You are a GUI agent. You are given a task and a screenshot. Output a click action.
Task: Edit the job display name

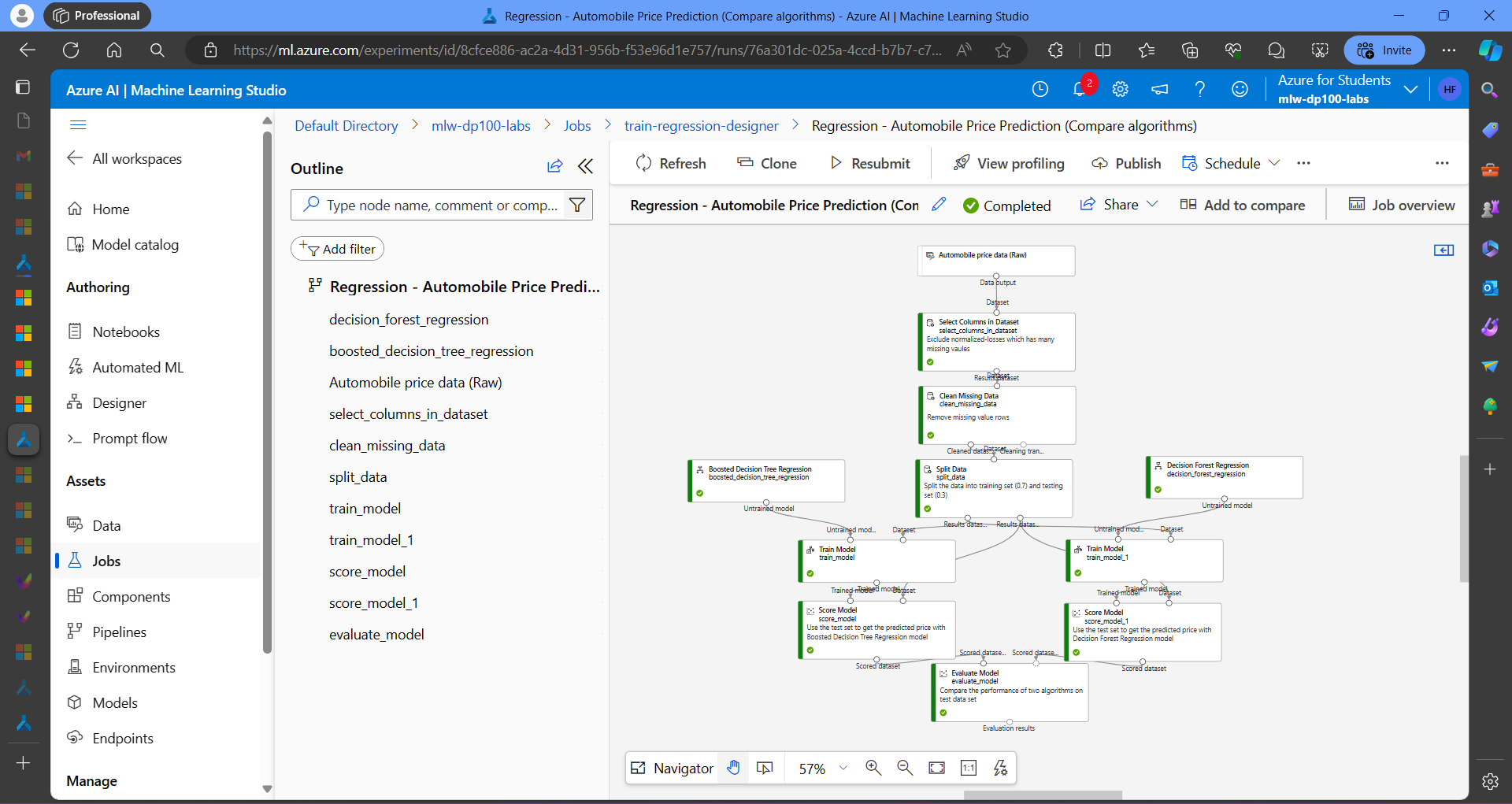tap(939, 205)
